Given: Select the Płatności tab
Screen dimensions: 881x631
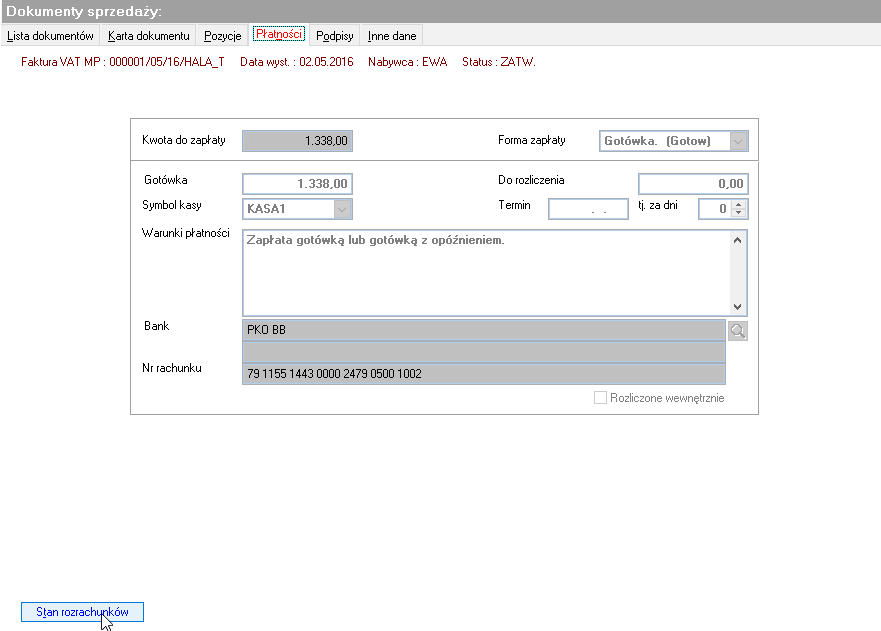Looking at the screenshot, I should point(279,34).
